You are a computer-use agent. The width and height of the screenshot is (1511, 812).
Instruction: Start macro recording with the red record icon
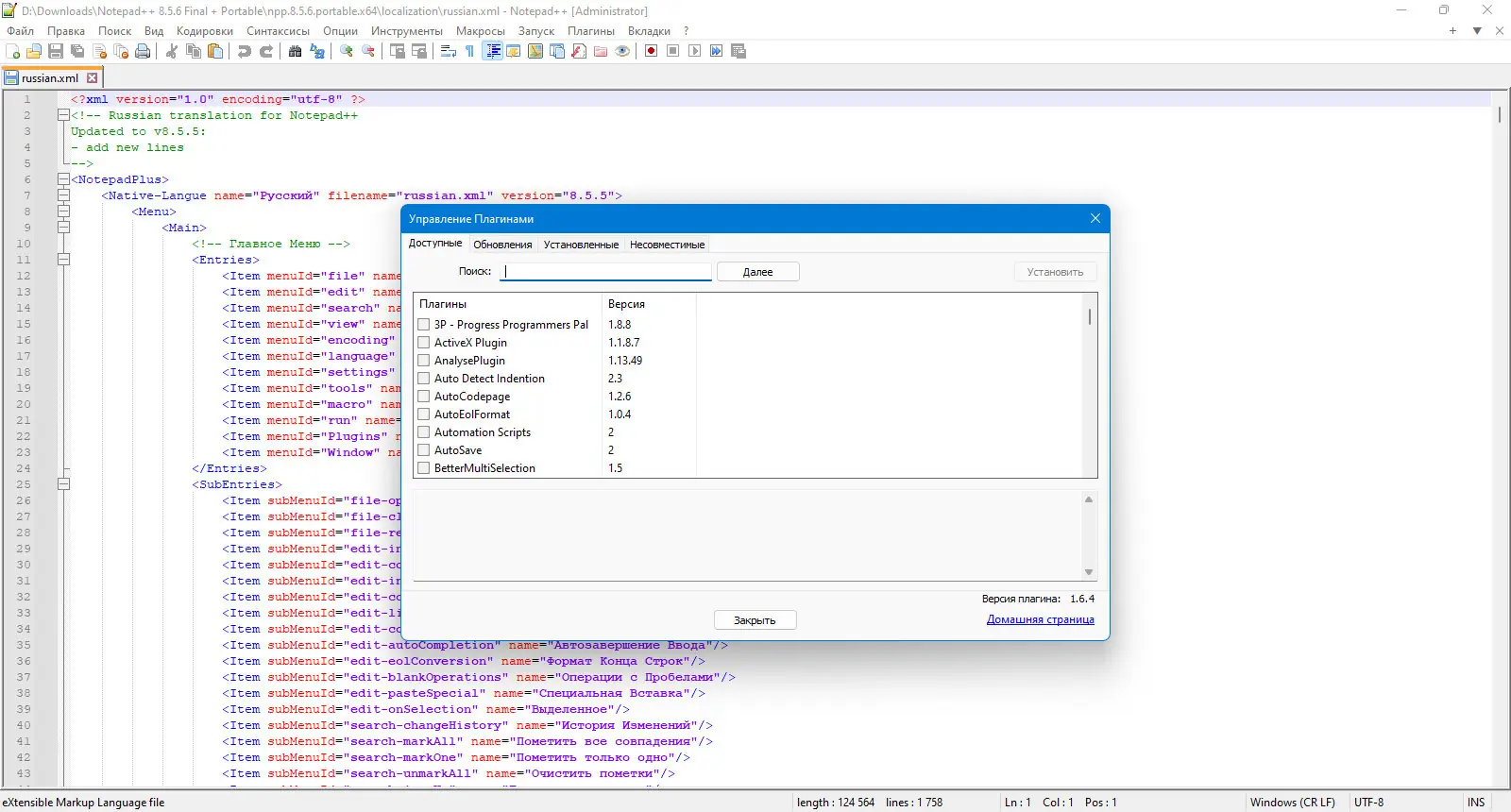coord(651,51)
